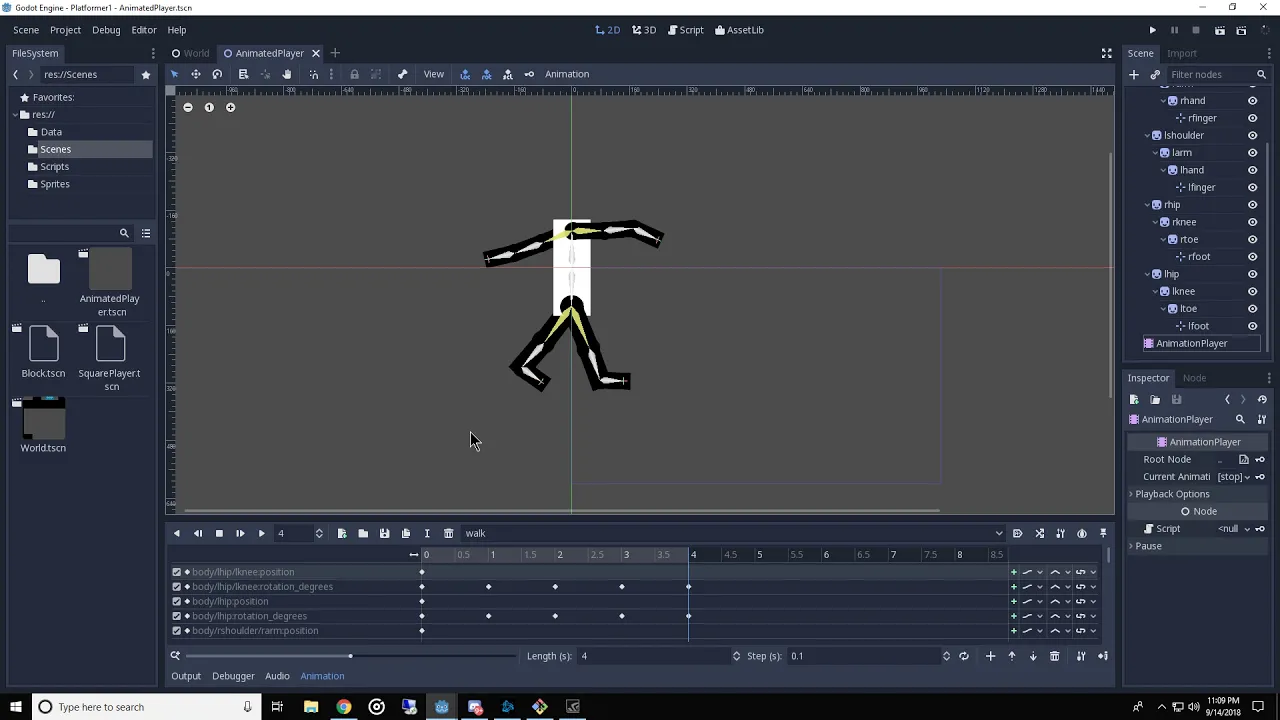This screenshot has height=720, width=1280.
Task: Click the lock selected object icon
Action: coord(354,74)
